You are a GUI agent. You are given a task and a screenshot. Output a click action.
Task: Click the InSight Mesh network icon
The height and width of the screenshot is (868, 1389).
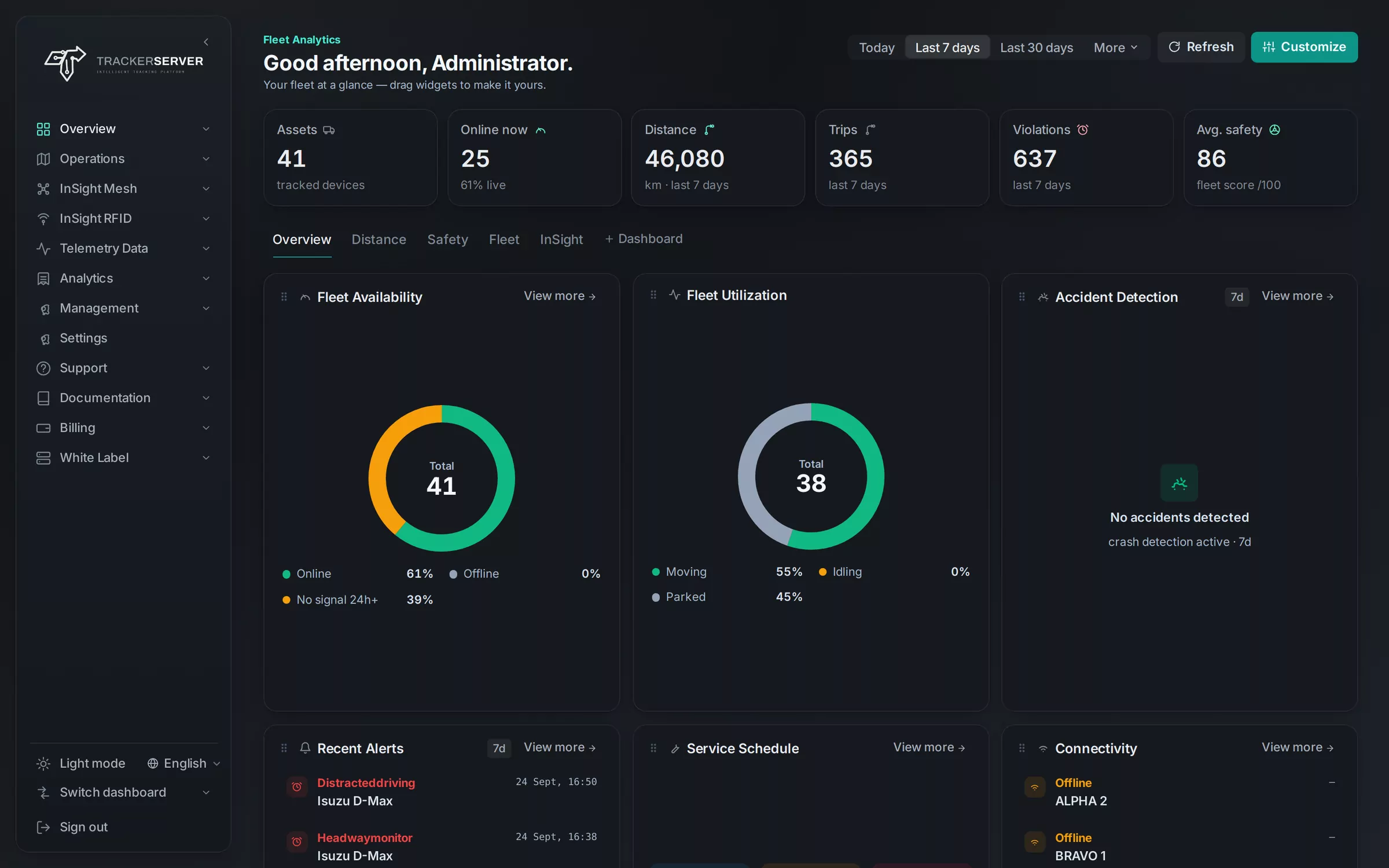point(43,189)
